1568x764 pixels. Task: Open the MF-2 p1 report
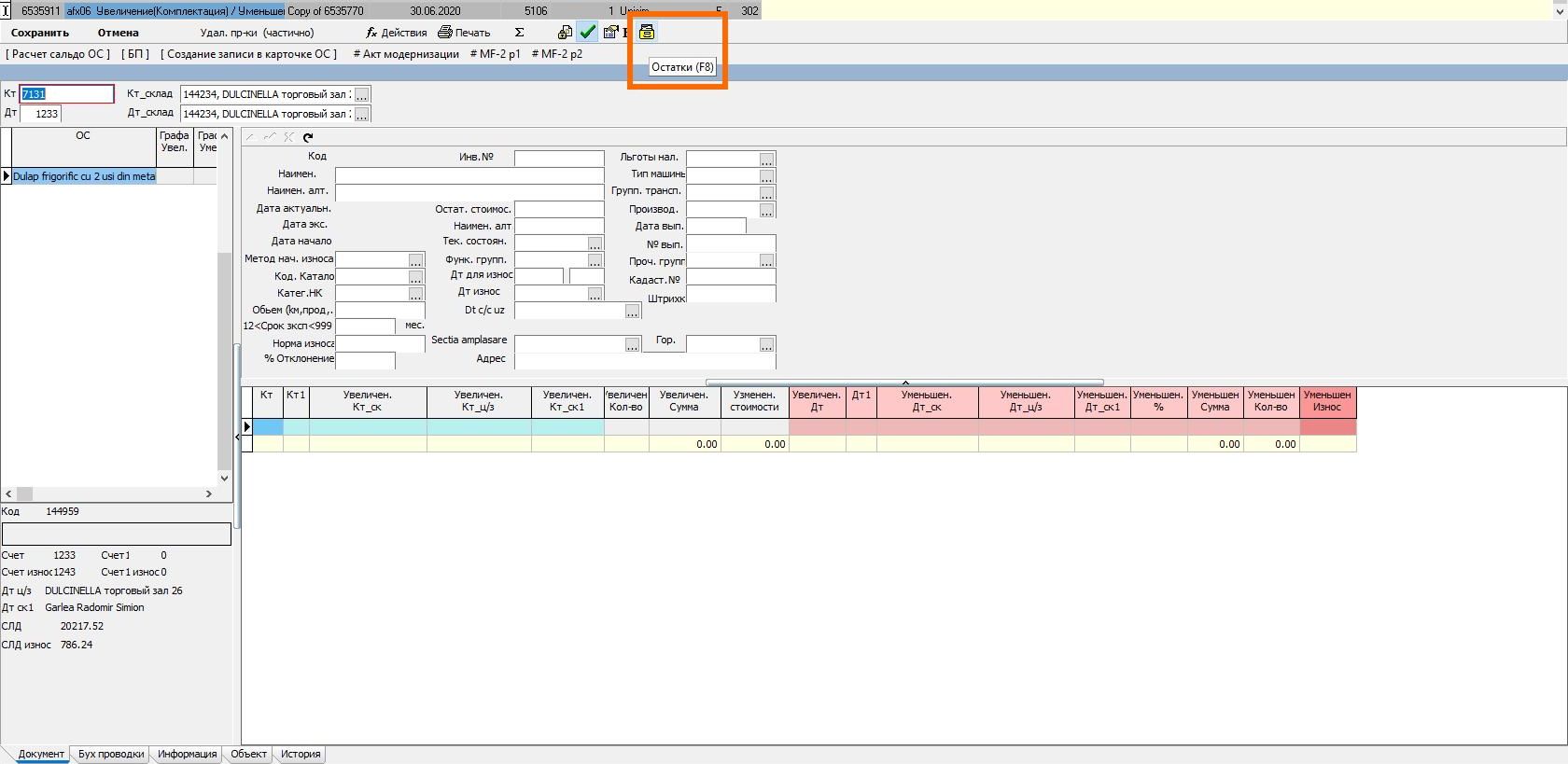tap(496, 54)
